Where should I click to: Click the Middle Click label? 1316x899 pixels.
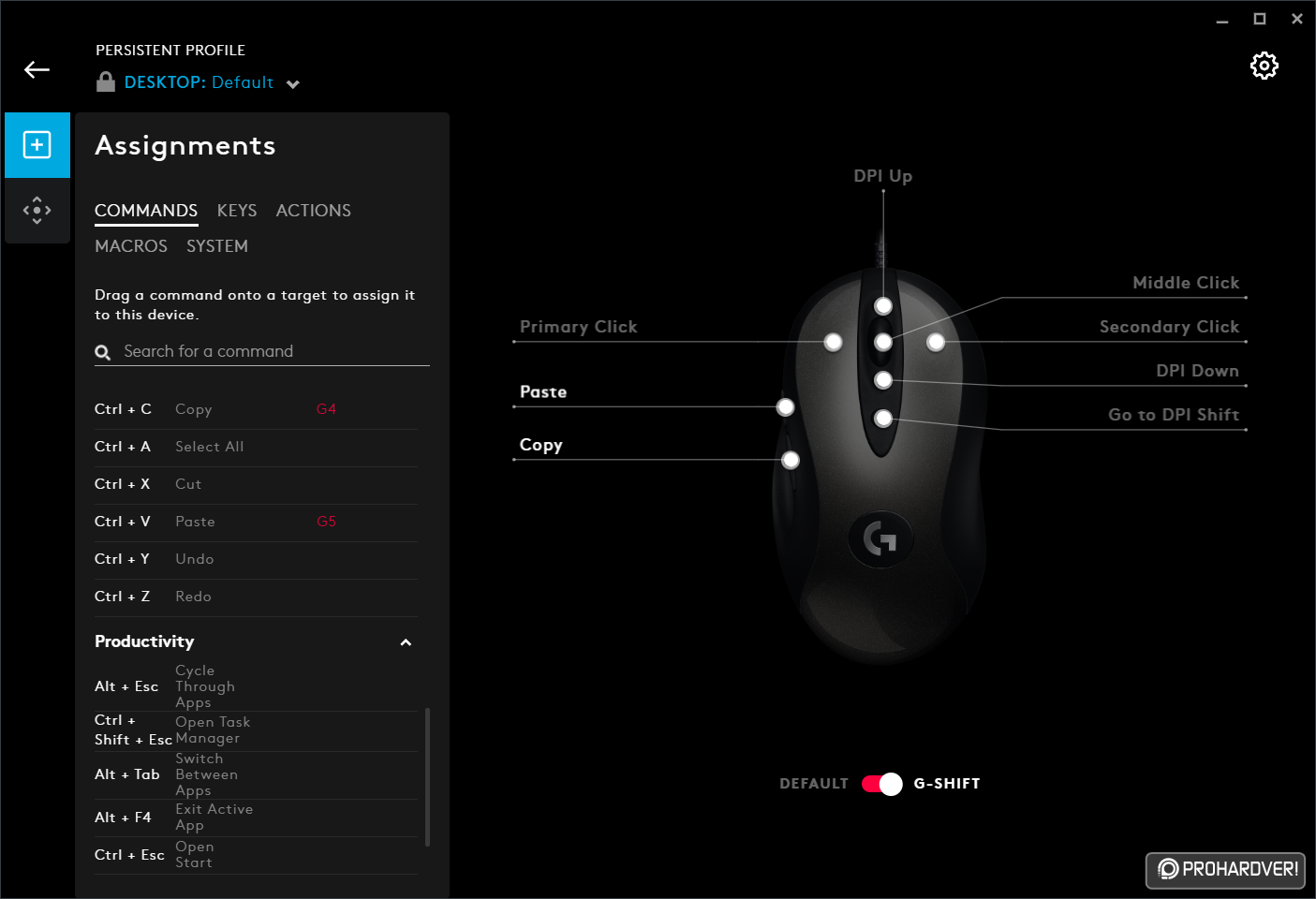[x=1186, y=283]
